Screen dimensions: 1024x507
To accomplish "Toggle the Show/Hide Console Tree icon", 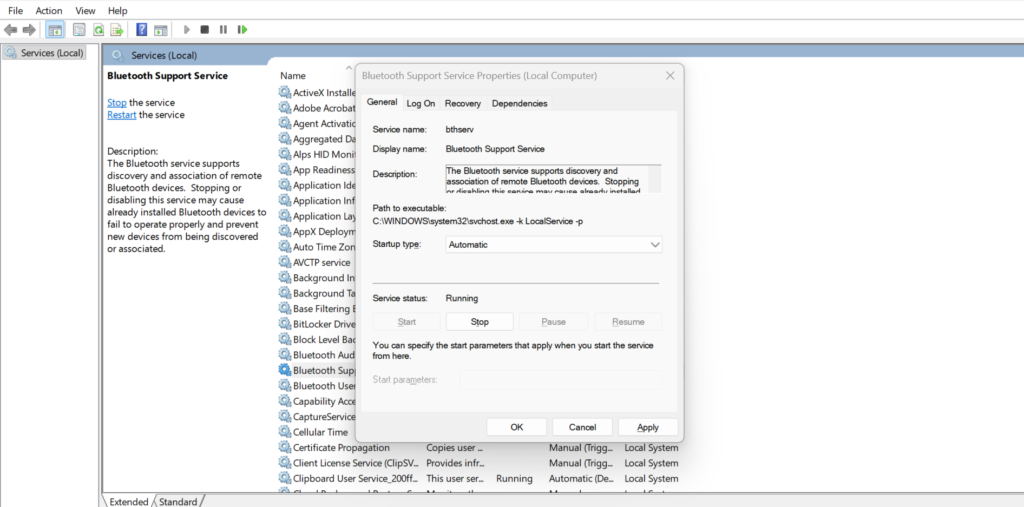I will (55, 29).
